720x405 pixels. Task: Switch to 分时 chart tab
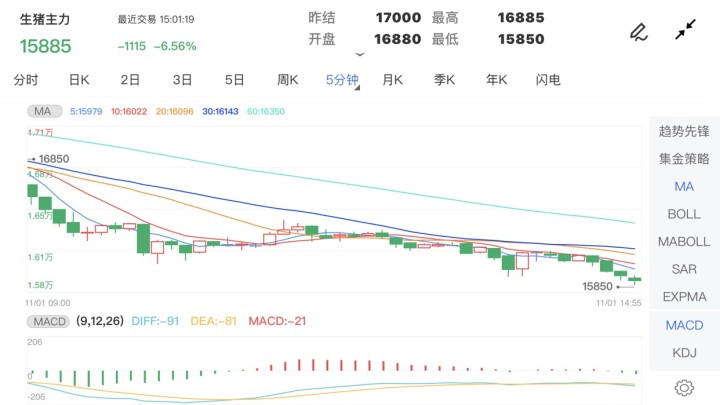26,80
